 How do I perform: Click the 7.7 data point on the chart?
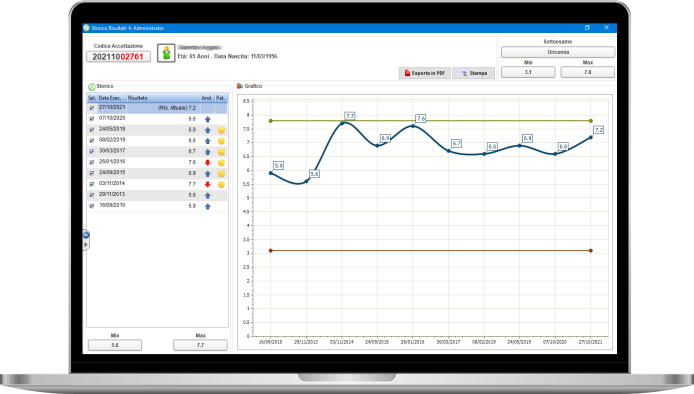tap(342, 123)
